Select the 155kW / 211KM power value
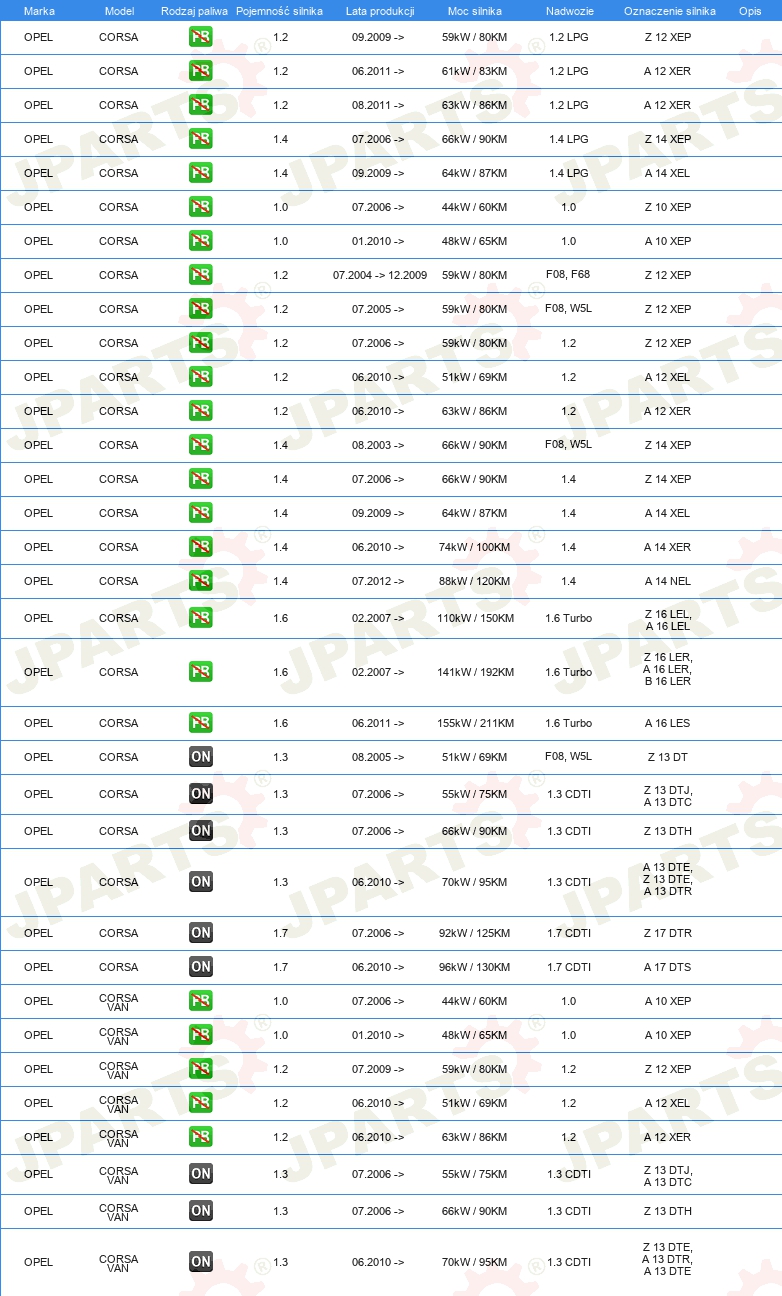Image resolution: width=782 pixels, height=1296 pixels. point(475,723)
